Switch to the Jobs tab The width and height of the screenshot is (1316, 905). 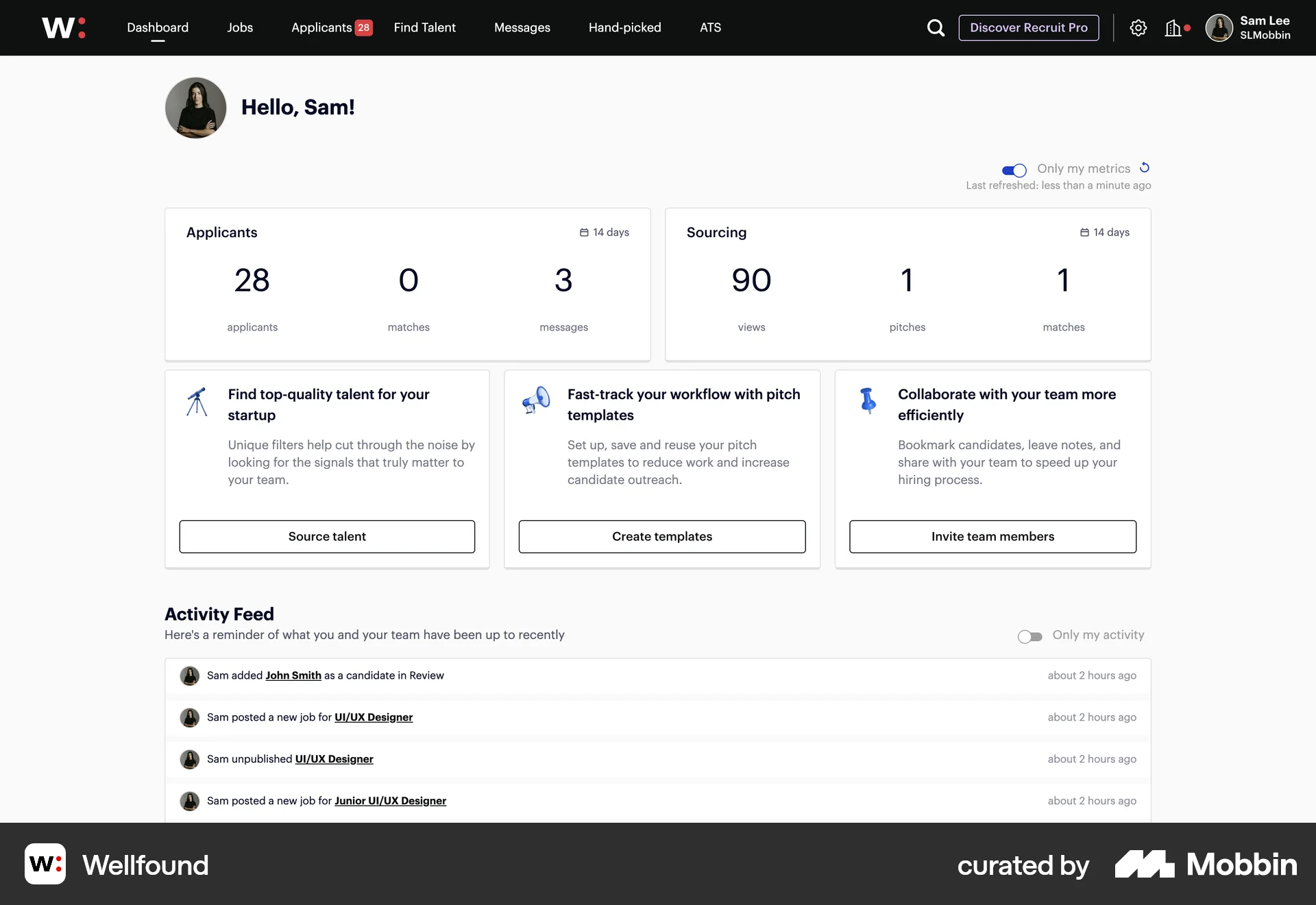pyautogui.click(x=239, y=27)
